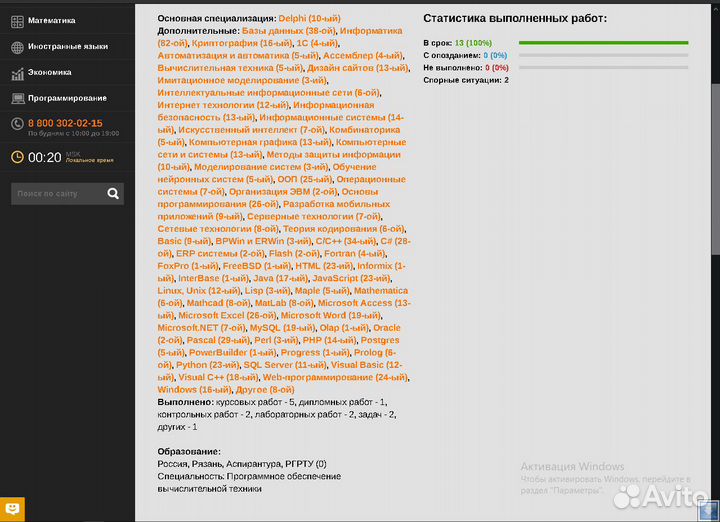The image size is (720, 522).
Task: Call the 8 800 302-02-15 phone number
Action: [x=65, y=122]
